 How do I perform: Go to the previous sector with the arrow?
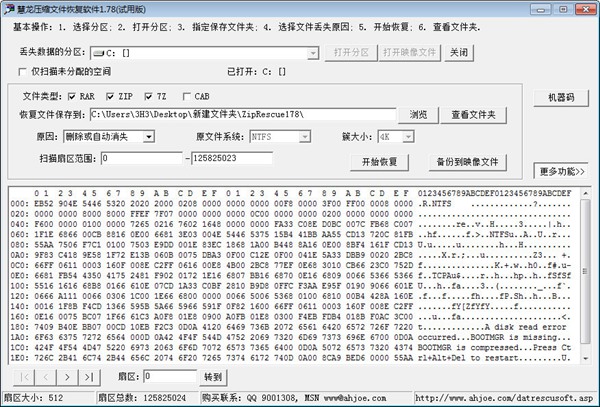coord(46,378)
